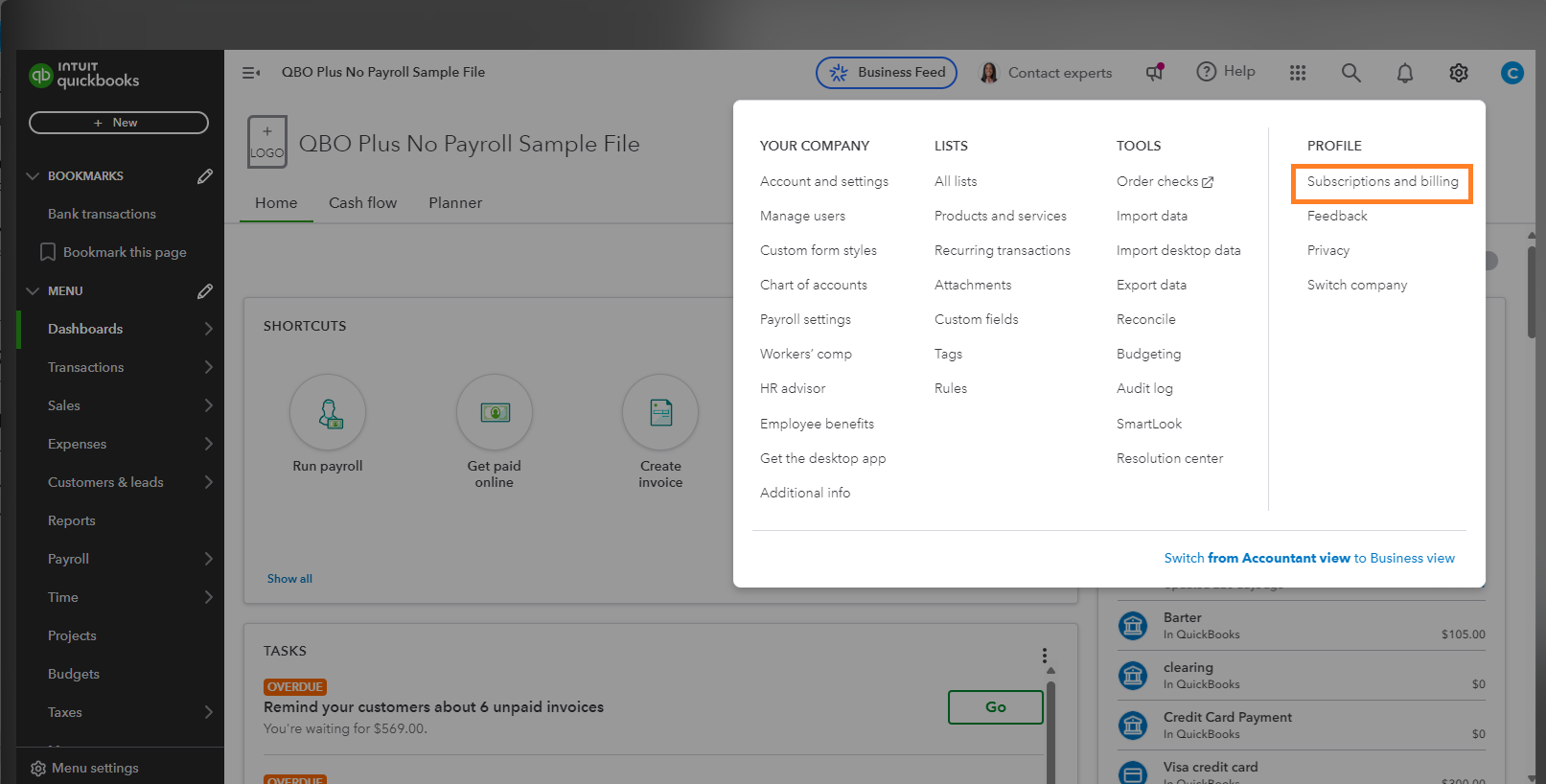Edit bookmarks with the pencil icon

coord(205,176)
